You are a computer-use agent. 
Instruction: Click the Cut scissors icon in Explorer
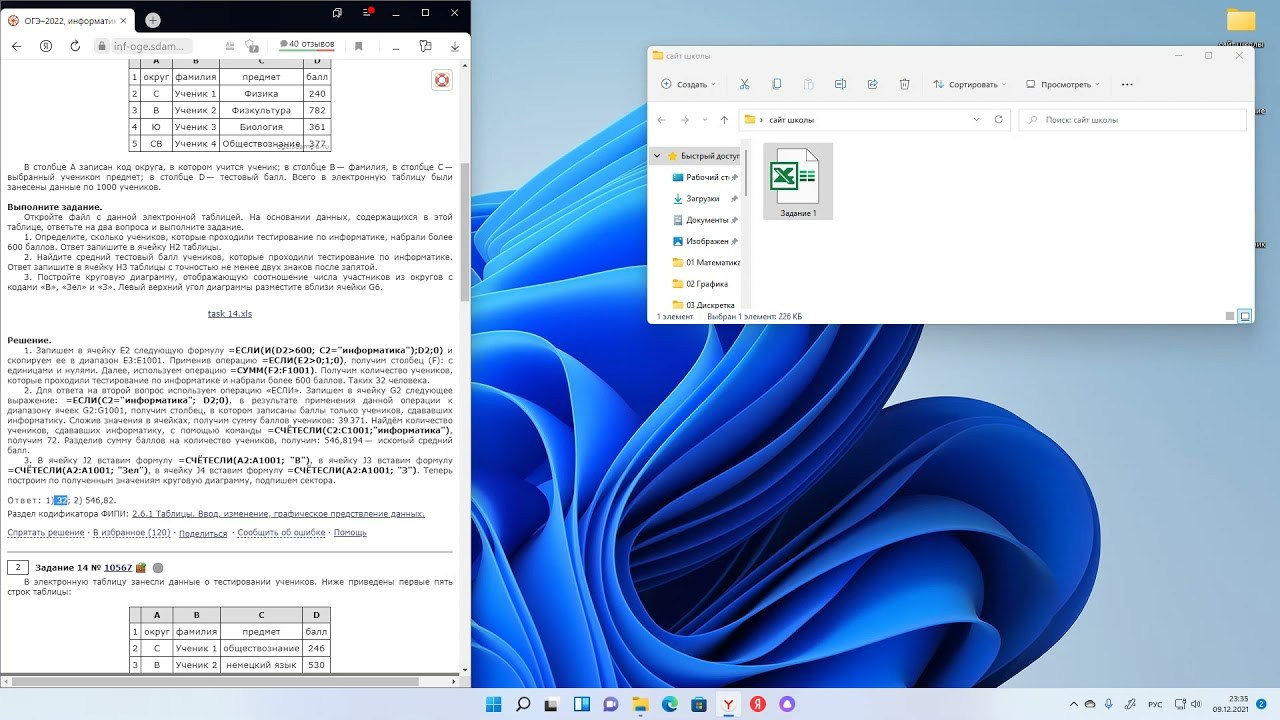744,85
